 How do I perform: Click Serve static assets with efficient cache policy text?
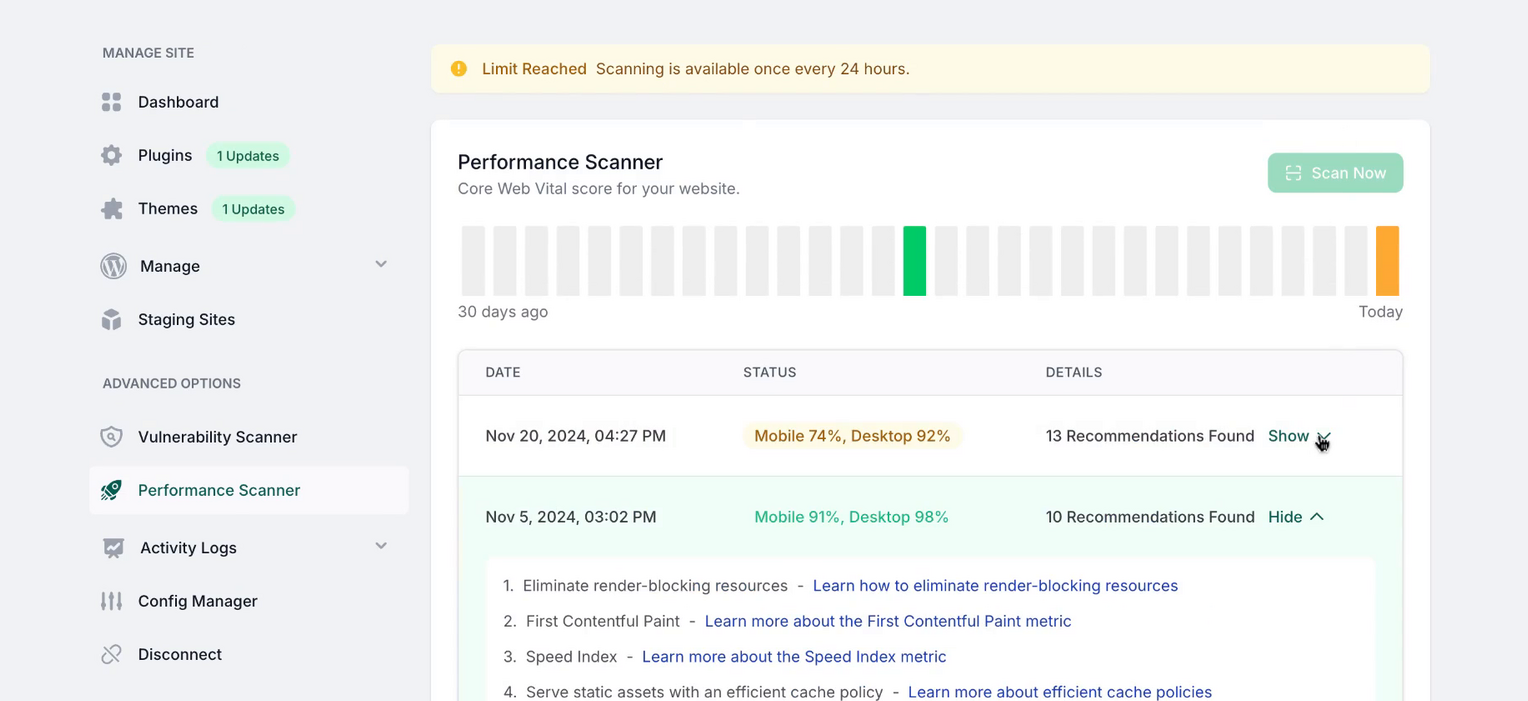coord(704,692)
